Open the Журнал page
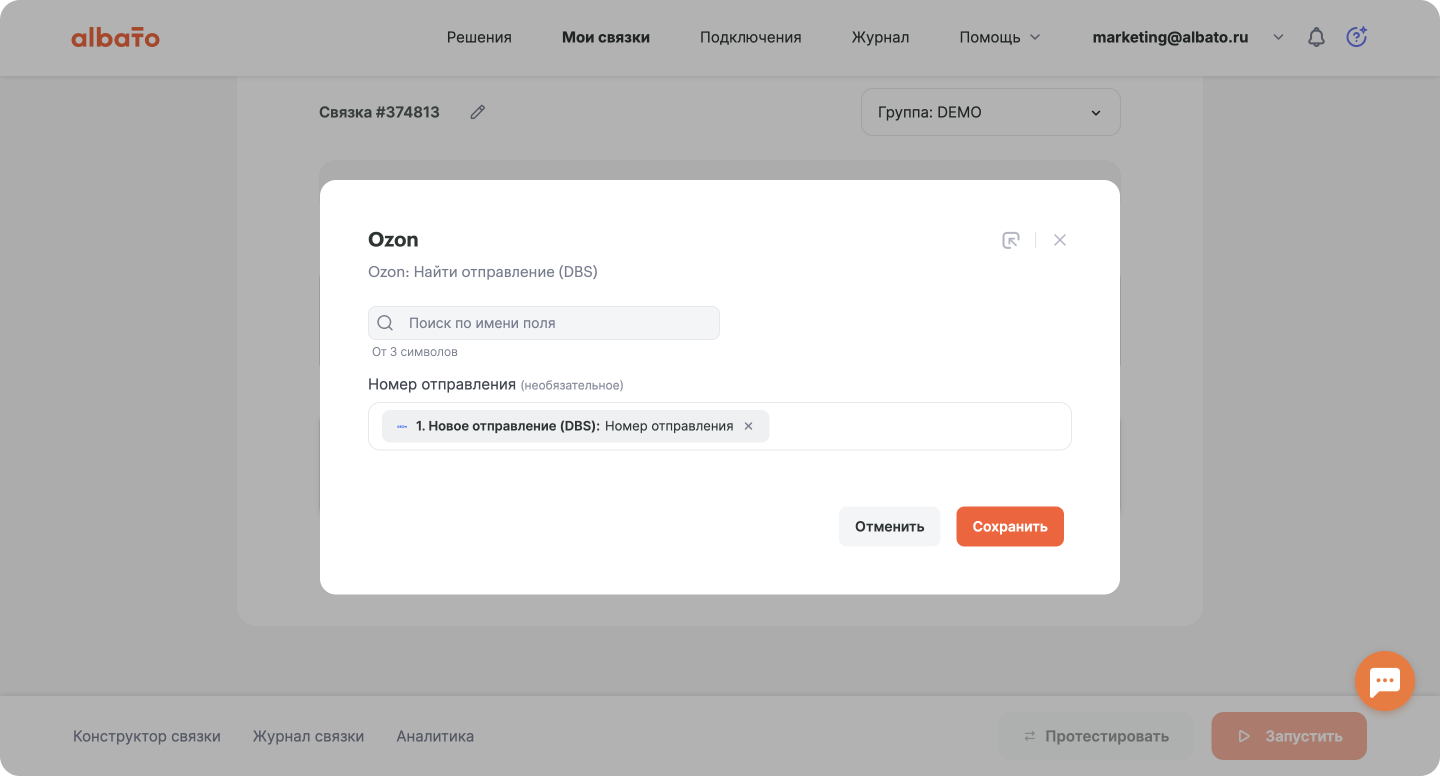The height and width of the screenshot is (776, 1440). pos(880,37)
